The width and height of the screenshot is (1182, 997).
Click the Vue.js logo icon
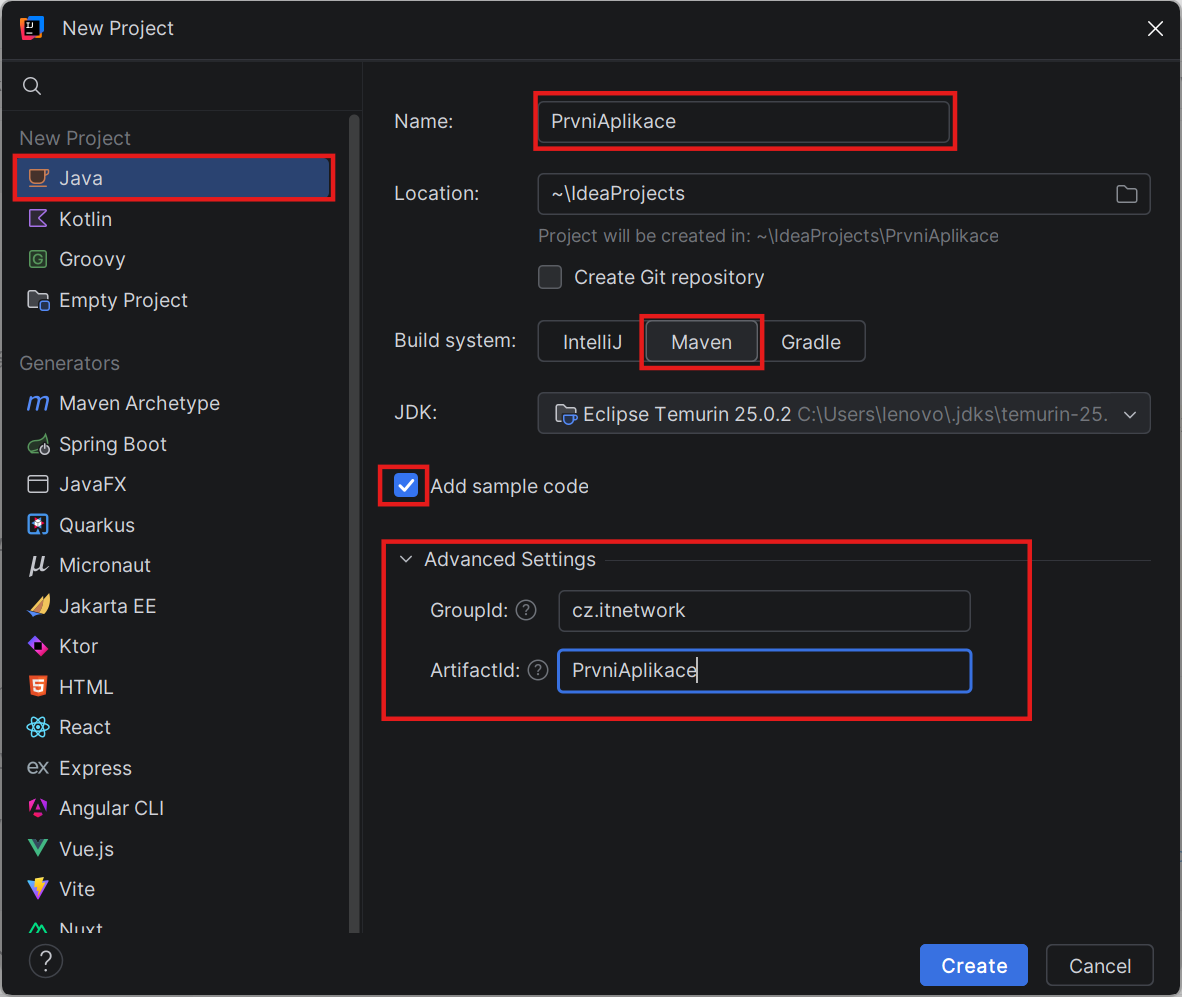tap(38, 848)
